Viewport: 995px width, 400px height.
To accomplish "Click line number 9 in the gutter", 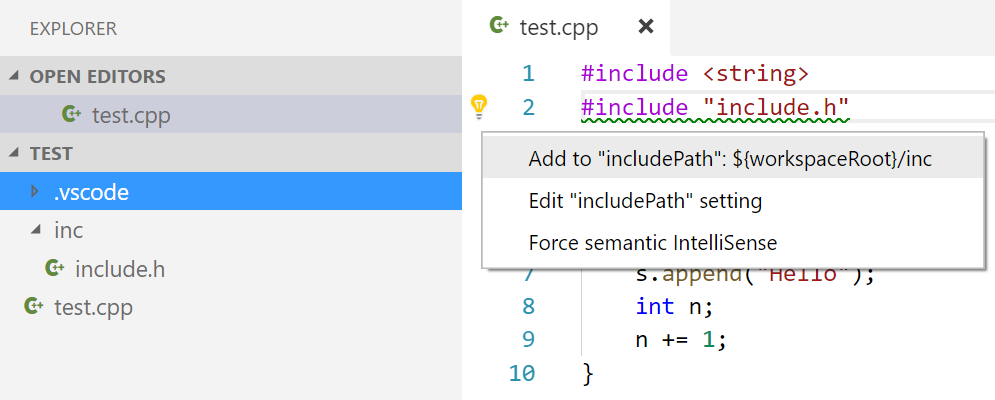I will (529, 340).
